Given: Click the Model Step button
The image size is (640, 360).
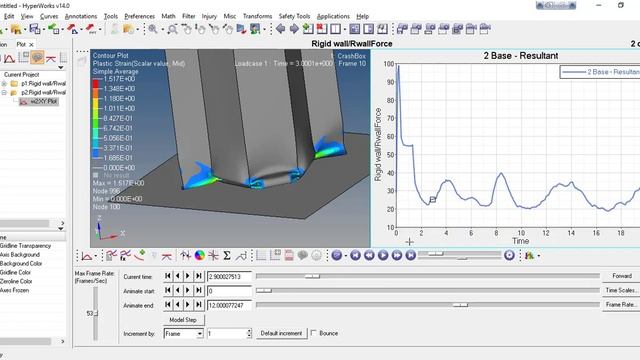Looking at the screenshot, I should click(183, 320).
